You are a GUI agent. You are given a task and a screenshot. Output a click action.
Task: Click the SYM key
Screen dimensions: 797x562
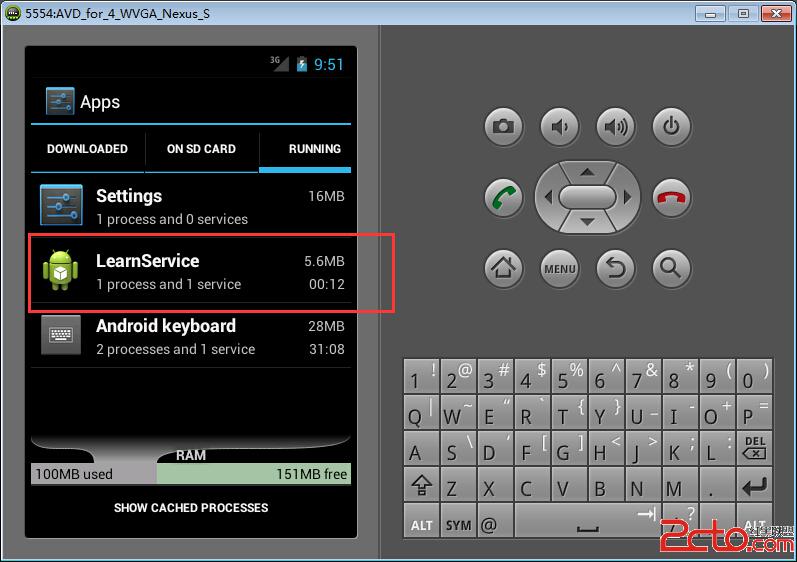pyautogui.click(x=458, y=521)
